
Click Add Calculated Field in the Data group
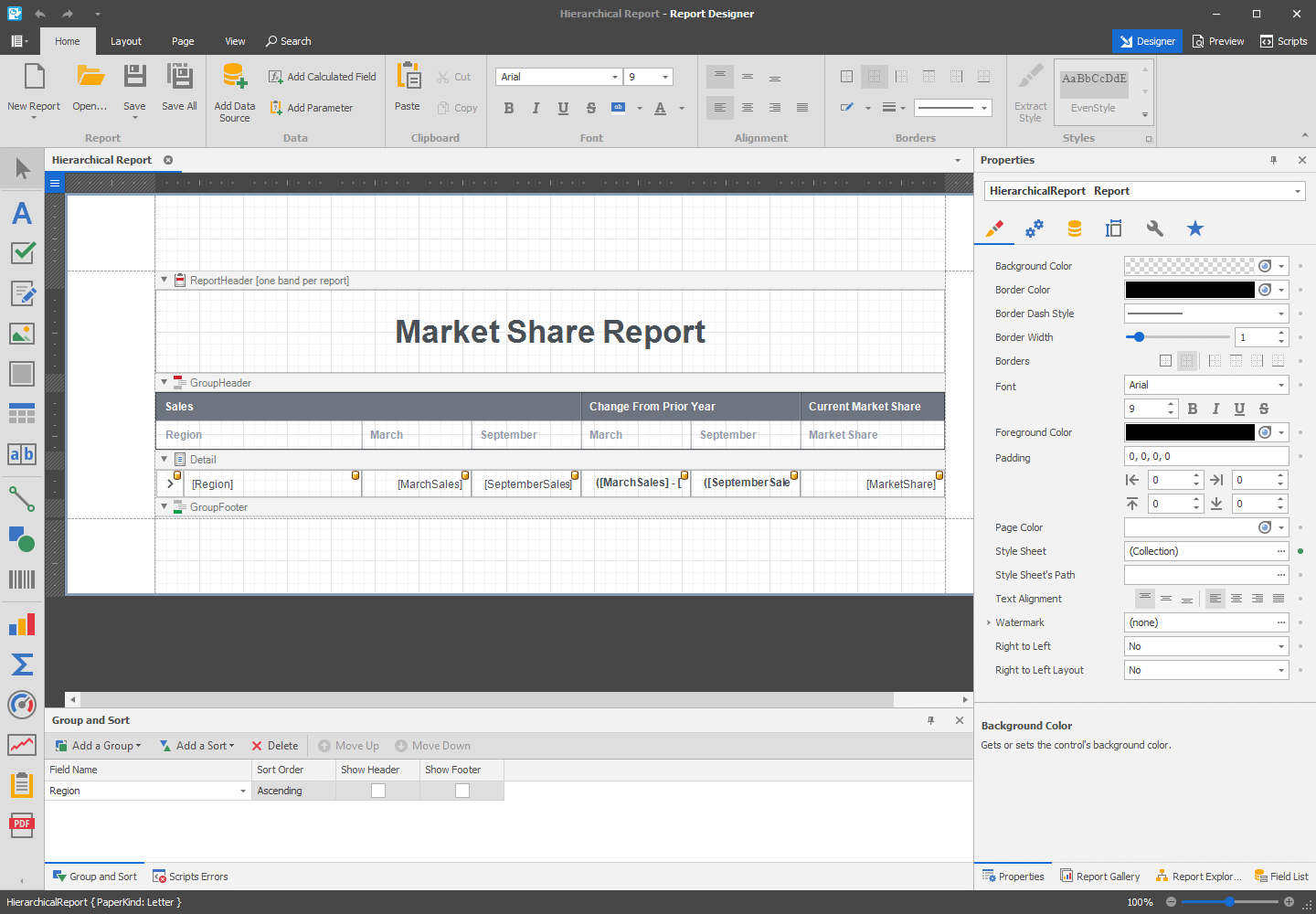tap(322, 76)
